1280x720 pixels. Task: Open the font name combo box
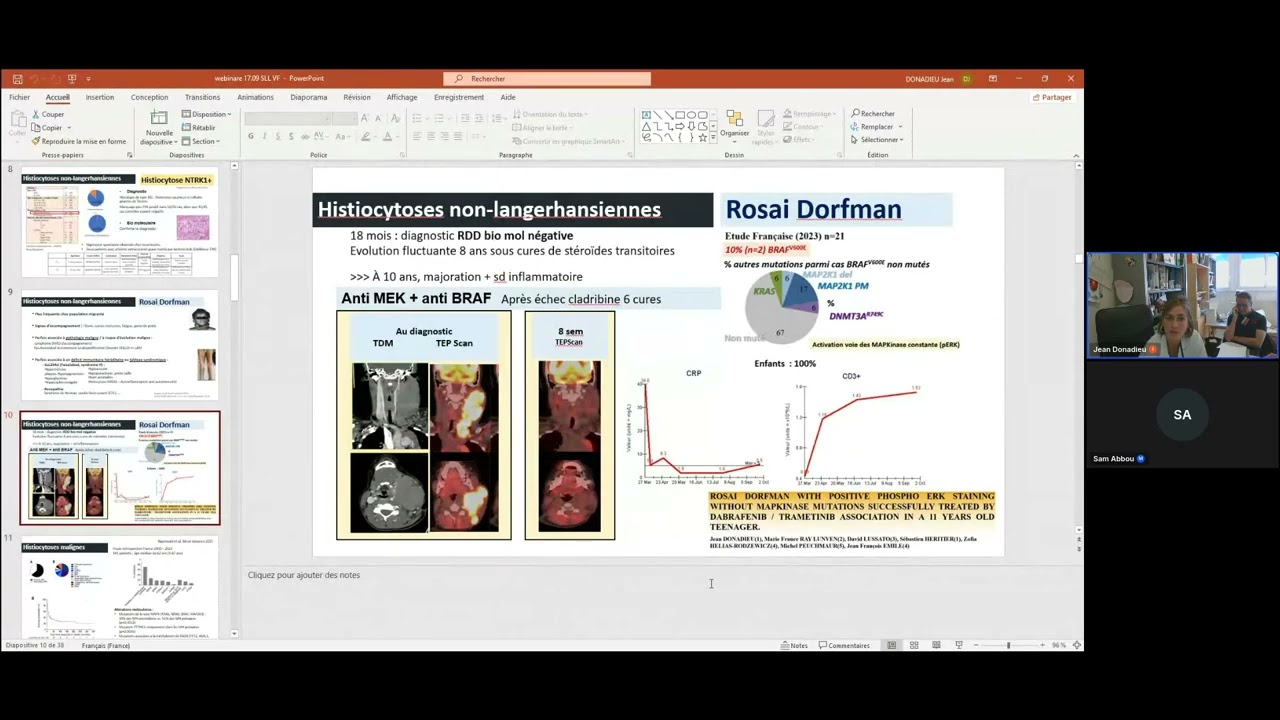[x=288, y=118]
